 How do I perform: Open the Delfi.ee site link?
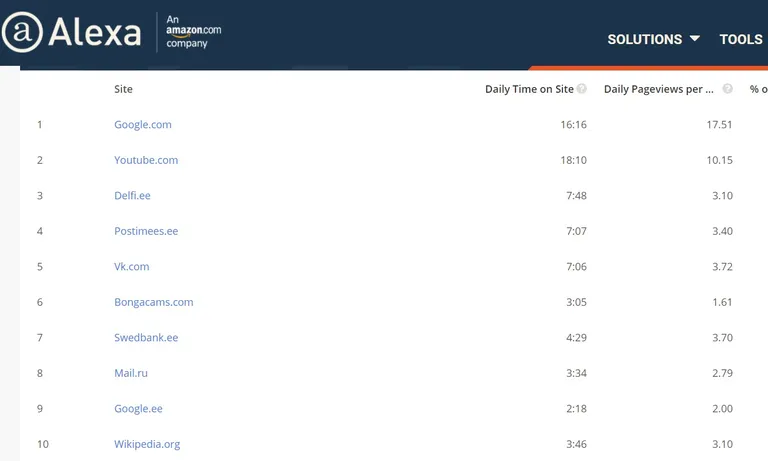pos(132,195)
